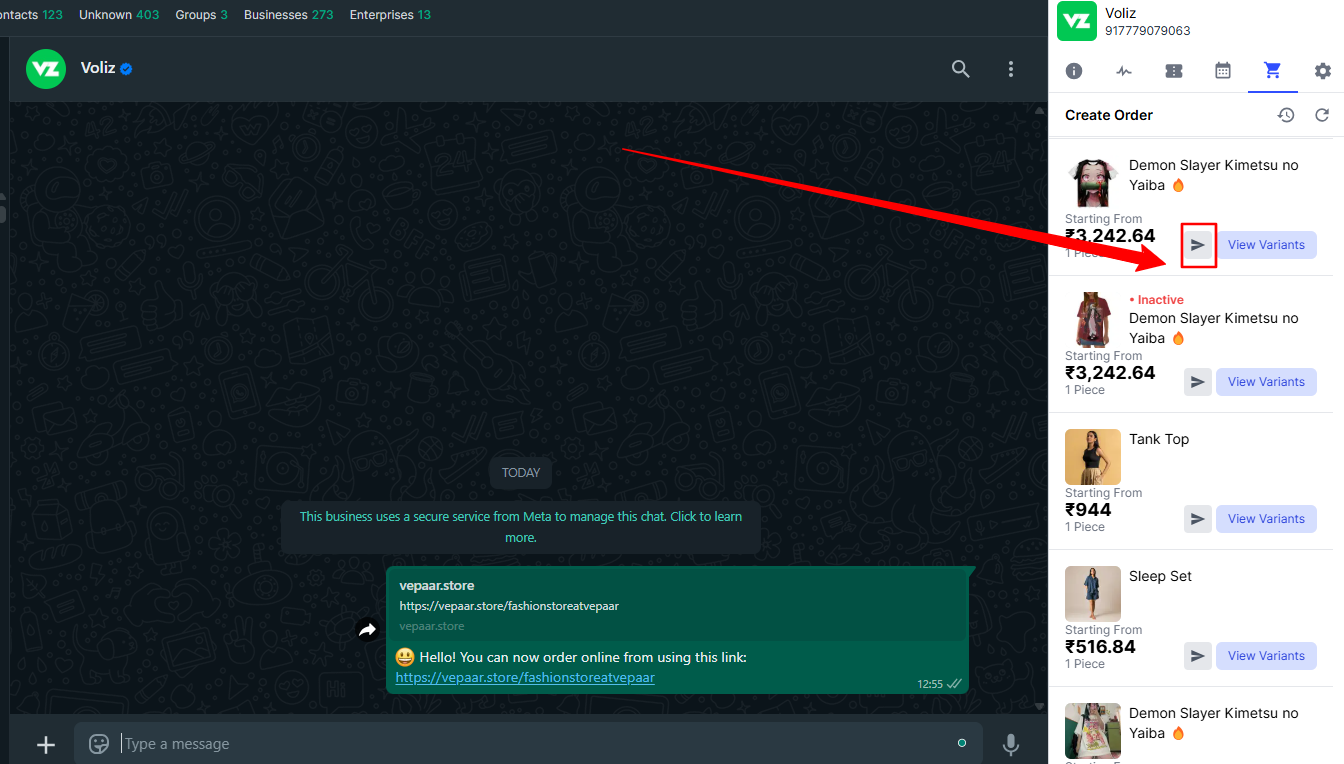Open the chat's three-dot menu

(x=1011, y=69)
